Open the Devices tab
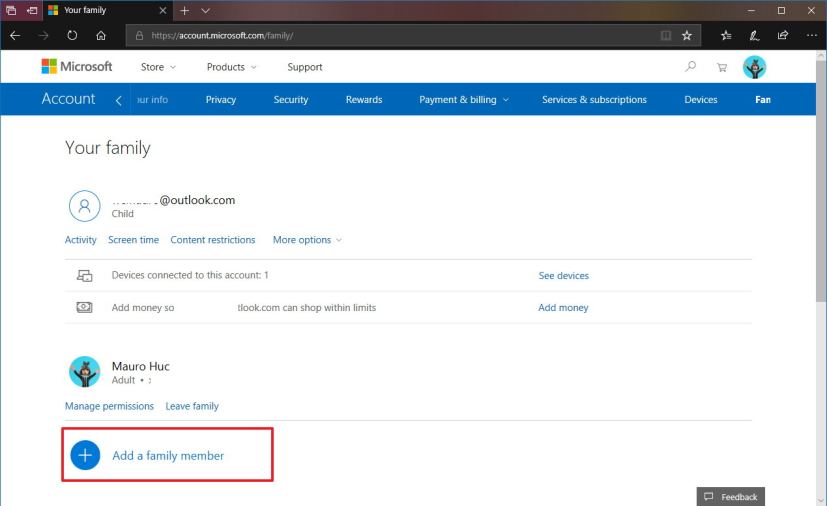This screenshot has height=506, width=827. pyautogui.click(x=700, y=99)
